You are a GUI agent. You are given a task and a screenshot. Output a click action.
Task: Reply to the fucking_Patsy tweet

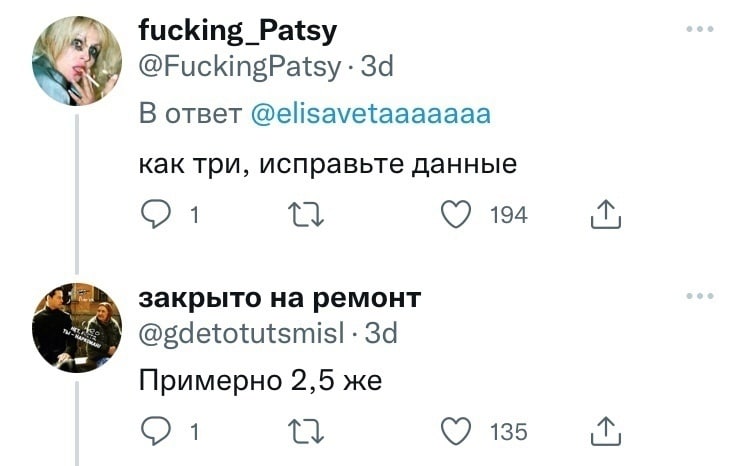(156, 215)
